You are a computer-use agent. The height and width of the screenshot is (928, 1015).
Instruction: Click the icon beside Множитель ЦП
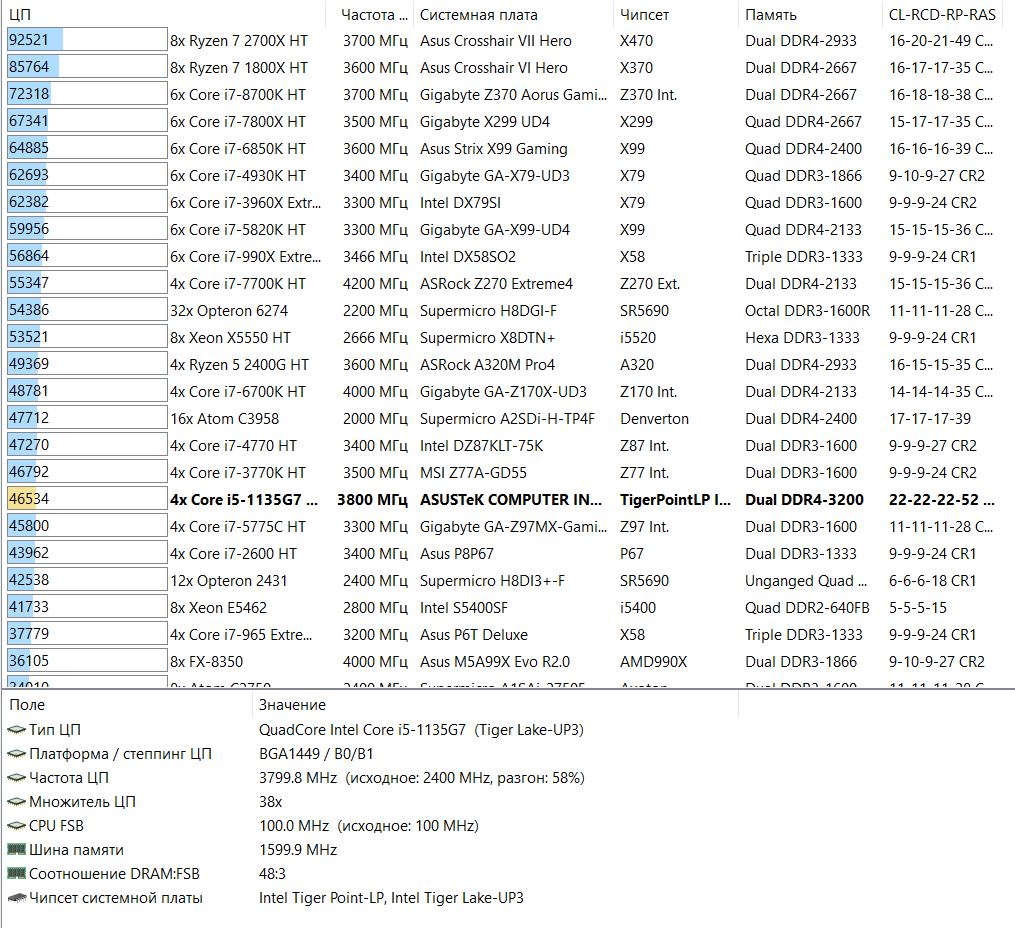click(16, 802)
